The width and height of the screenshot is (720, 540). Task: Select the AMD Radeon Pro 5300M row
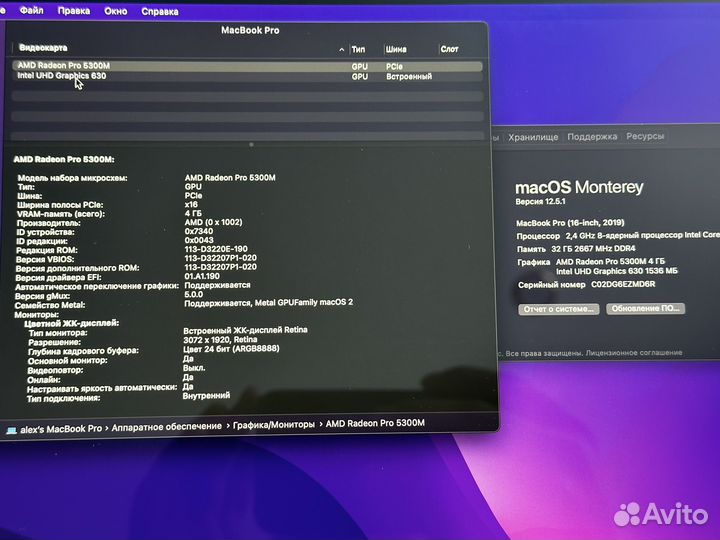pos(247,66)
